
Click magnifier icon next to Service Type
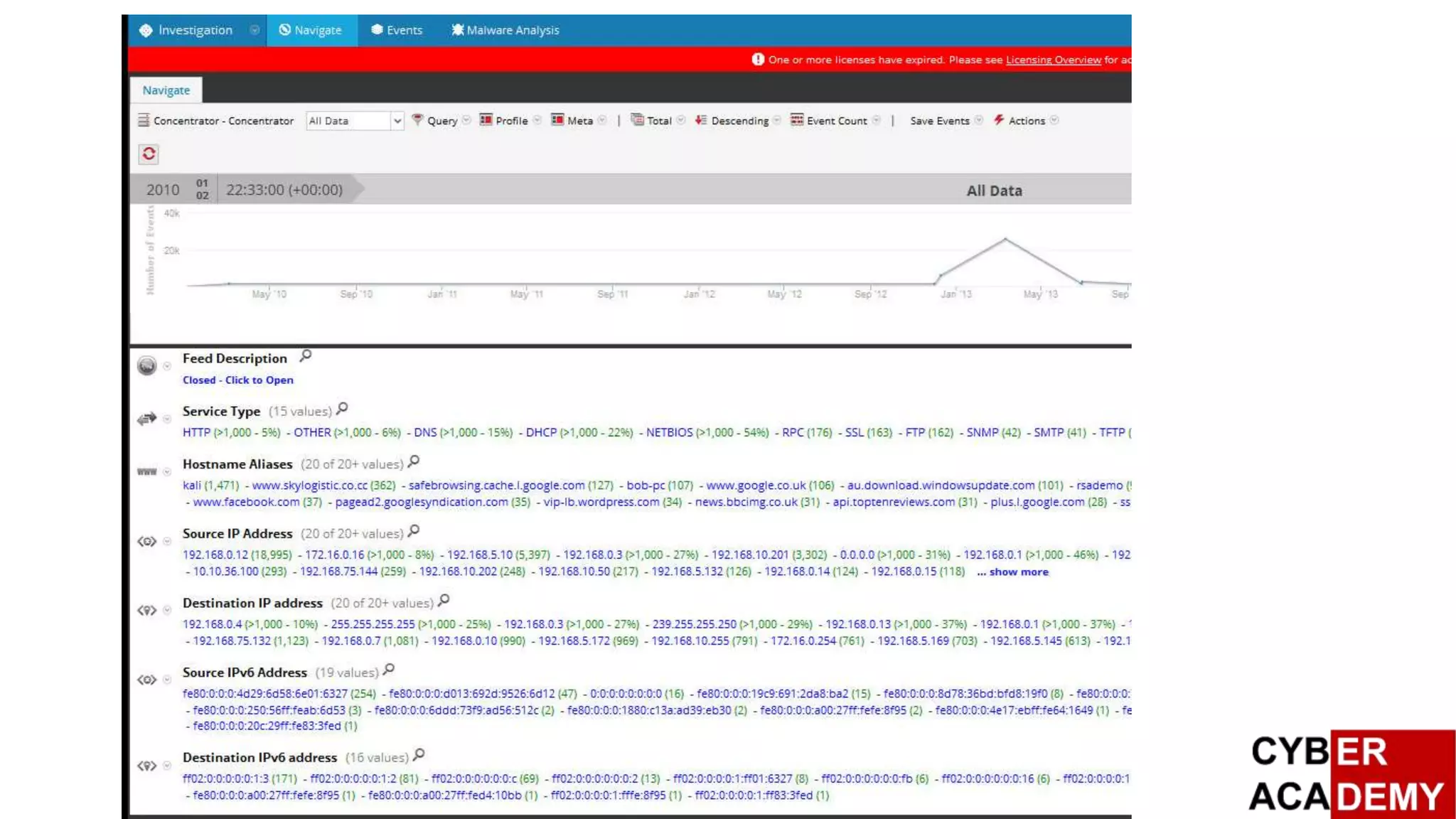(x=343, y=409)
